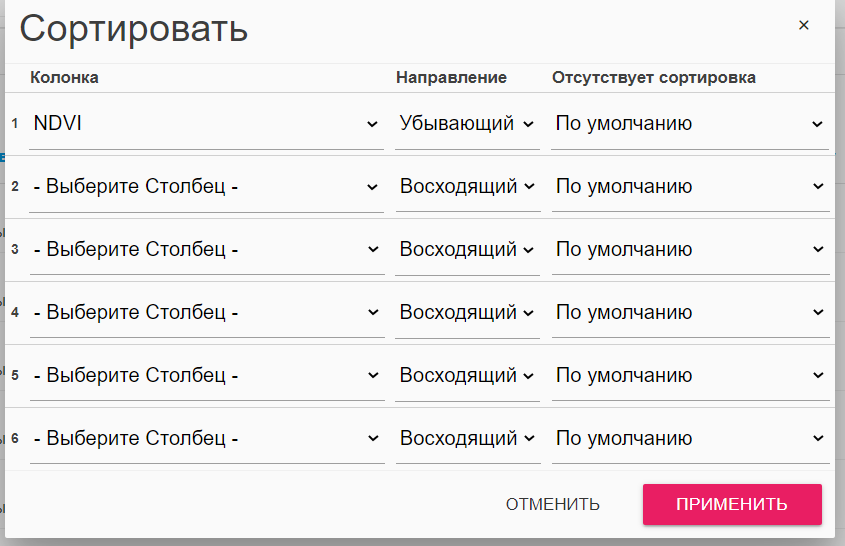
Task: Click the 'Применить' button
Action: pos(731,504)
